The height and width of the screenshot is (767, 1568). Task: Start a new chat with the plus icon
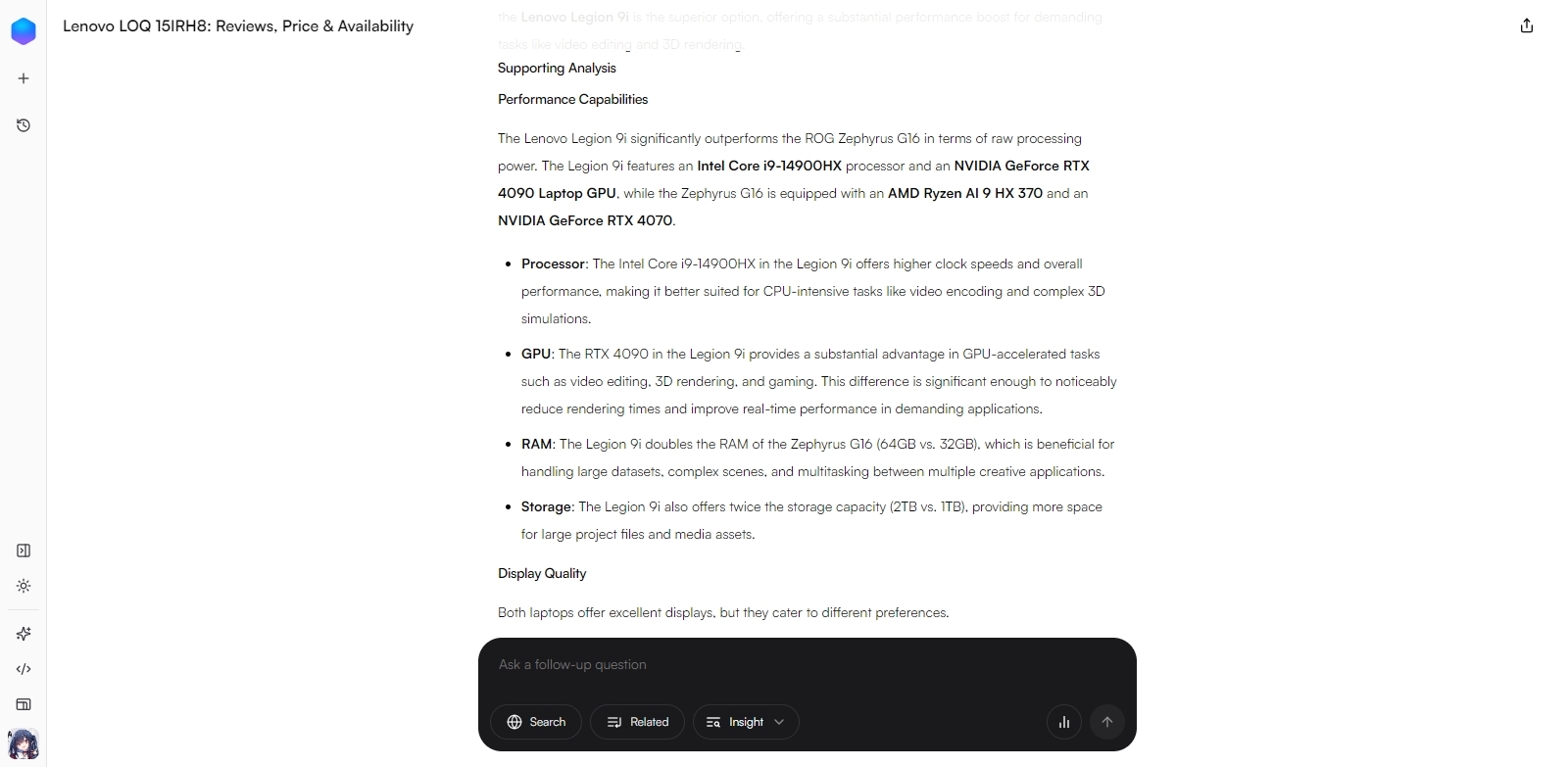24,78
